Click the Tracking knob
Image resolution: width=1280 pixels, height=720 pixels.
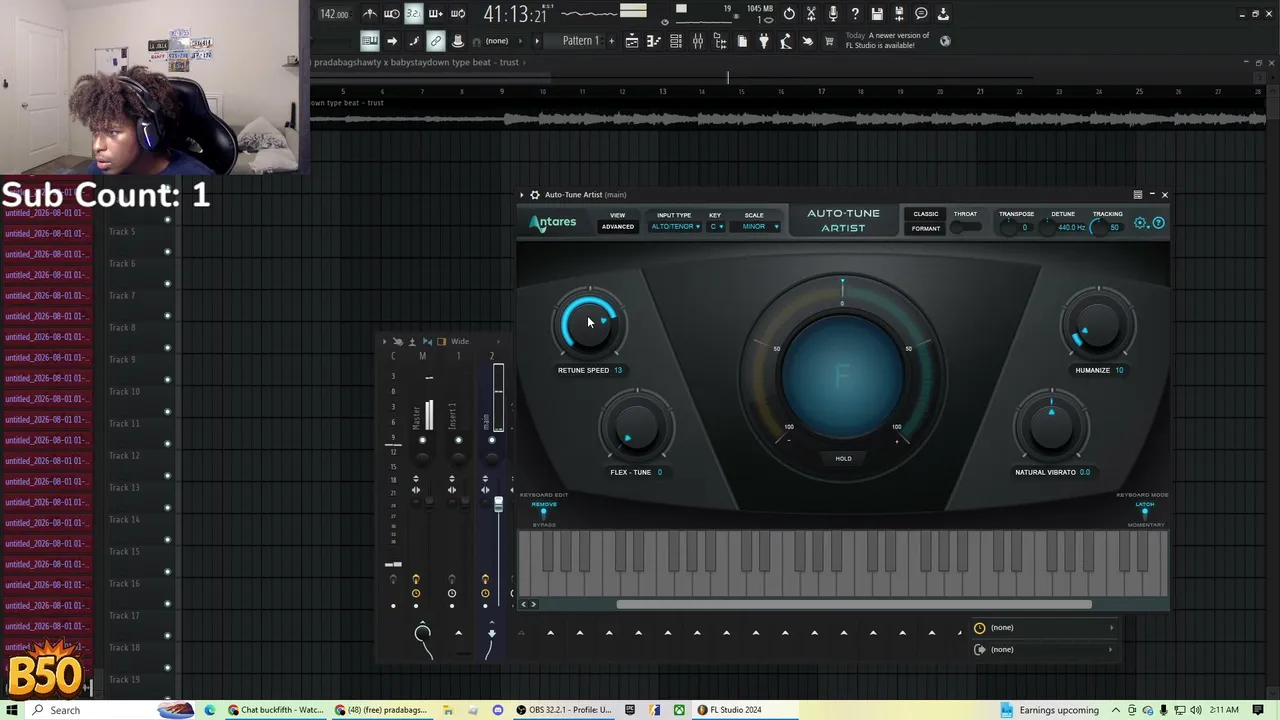click(x=1098, y=228)
